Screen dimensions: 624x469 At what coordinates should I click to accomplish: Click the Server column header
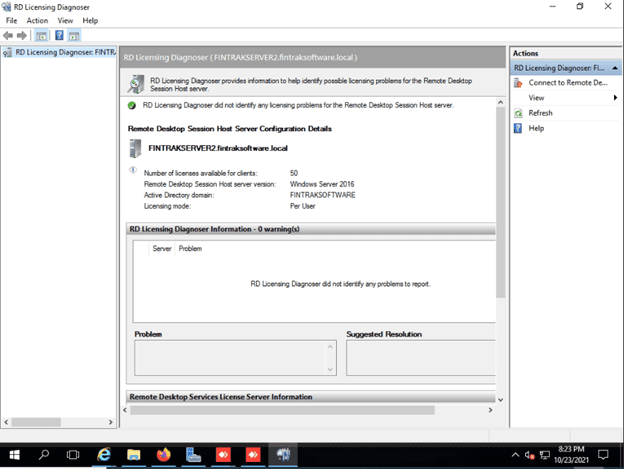162,249
